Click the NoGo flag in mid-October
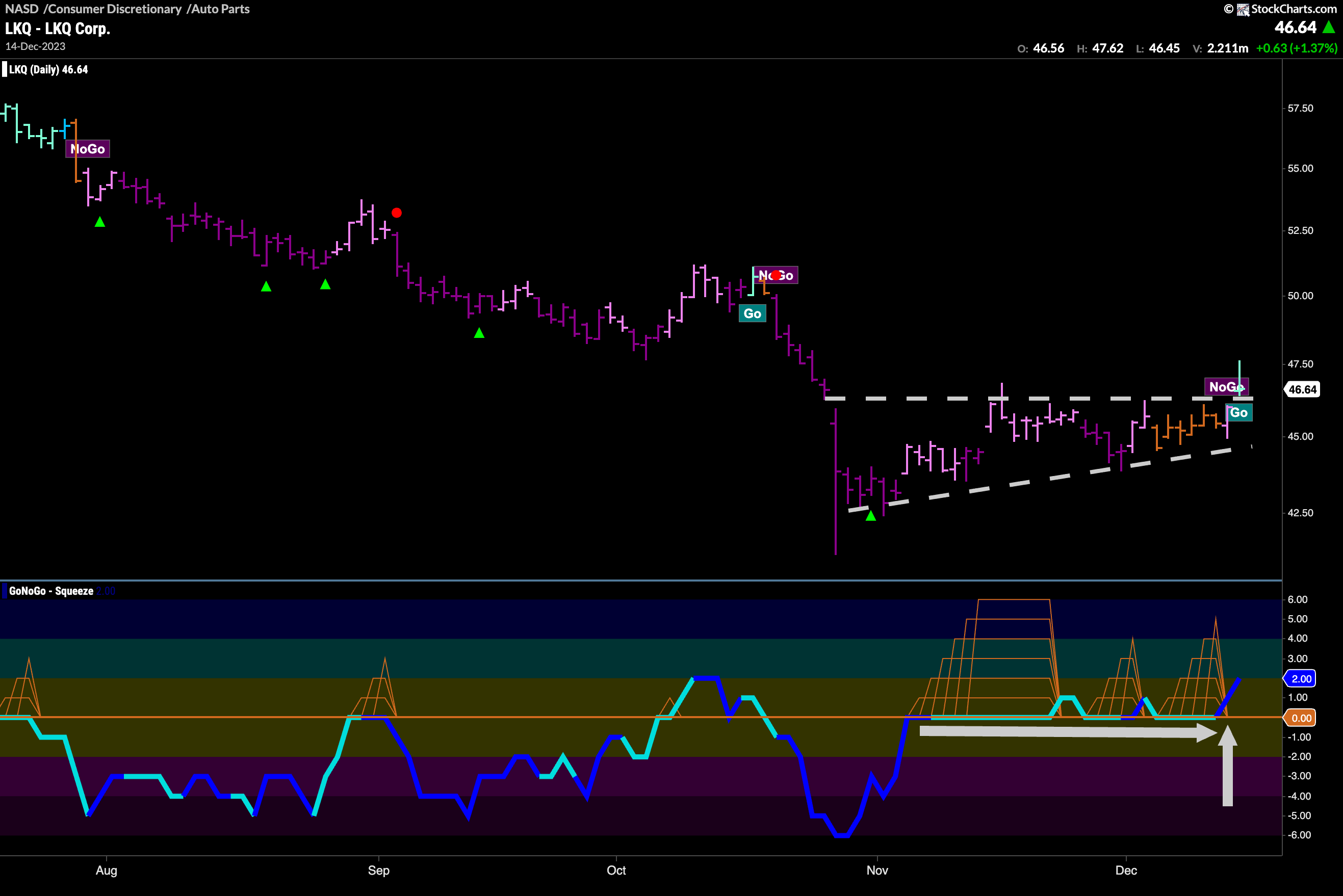1343x896 pixels. click(776, 275)
